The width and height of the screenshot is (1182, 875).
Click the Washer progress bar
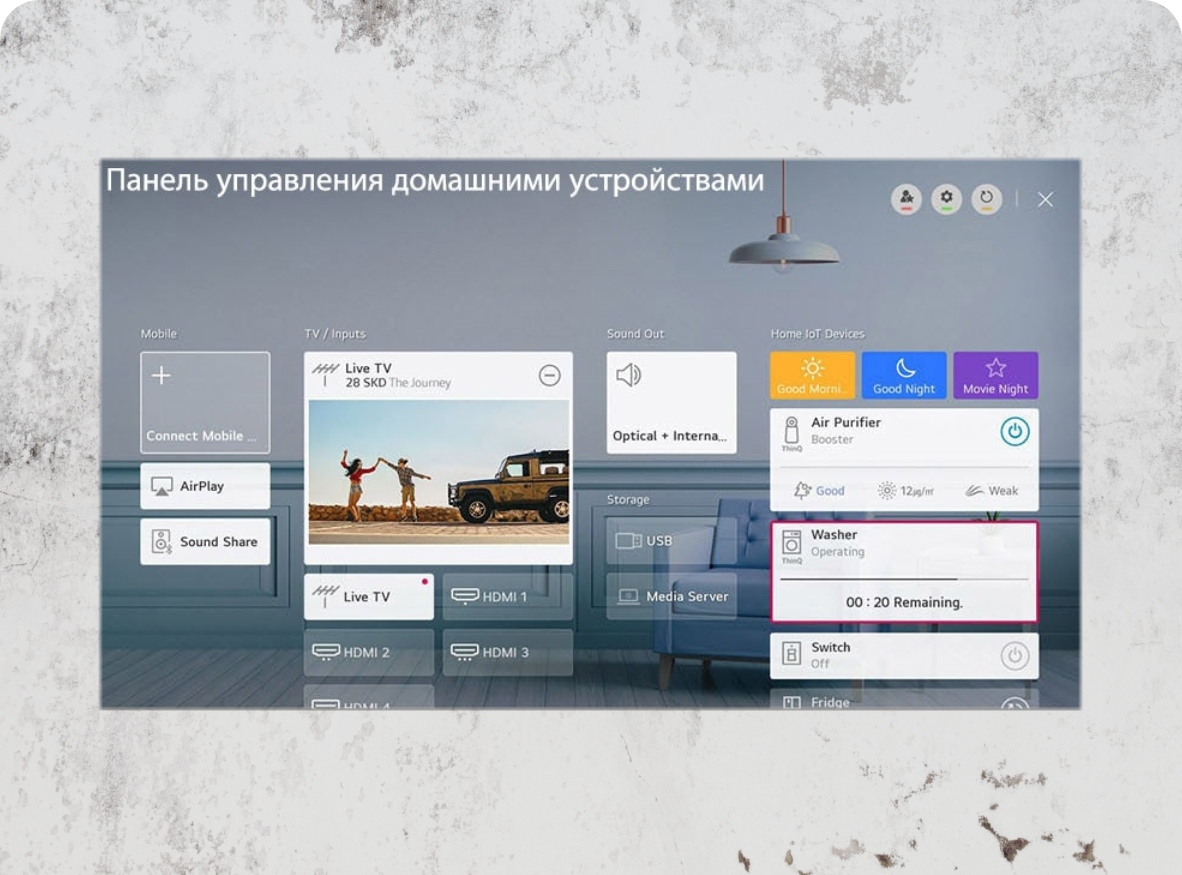tap(904, 579)
